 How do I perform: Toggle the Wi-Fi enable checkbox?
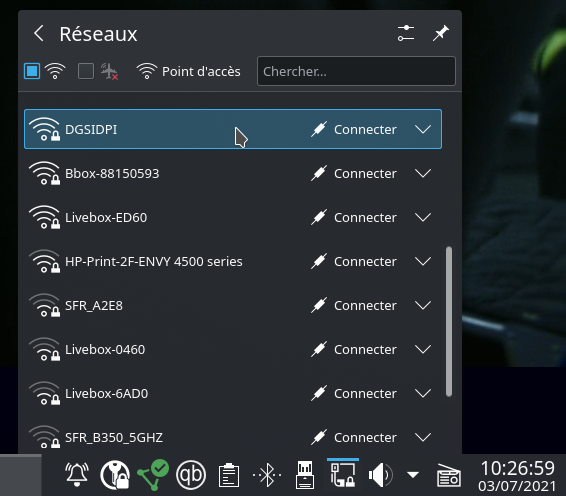[32, 71]
